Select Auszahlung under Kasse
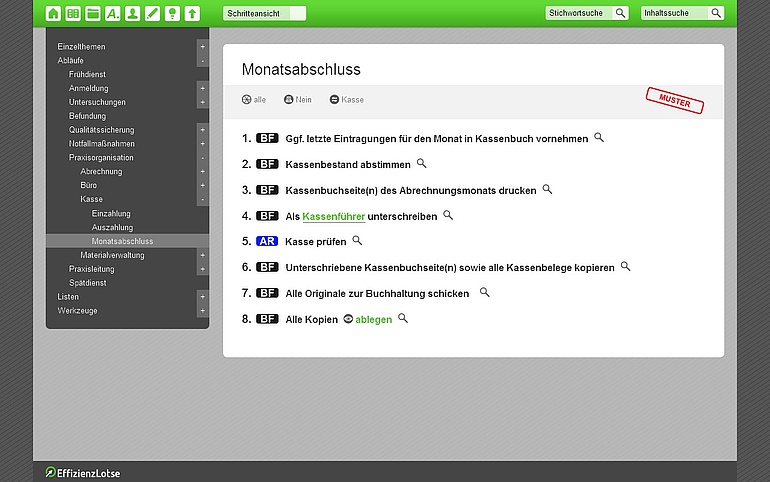This screenshot has height=482, width=770. tap(112, 227)
